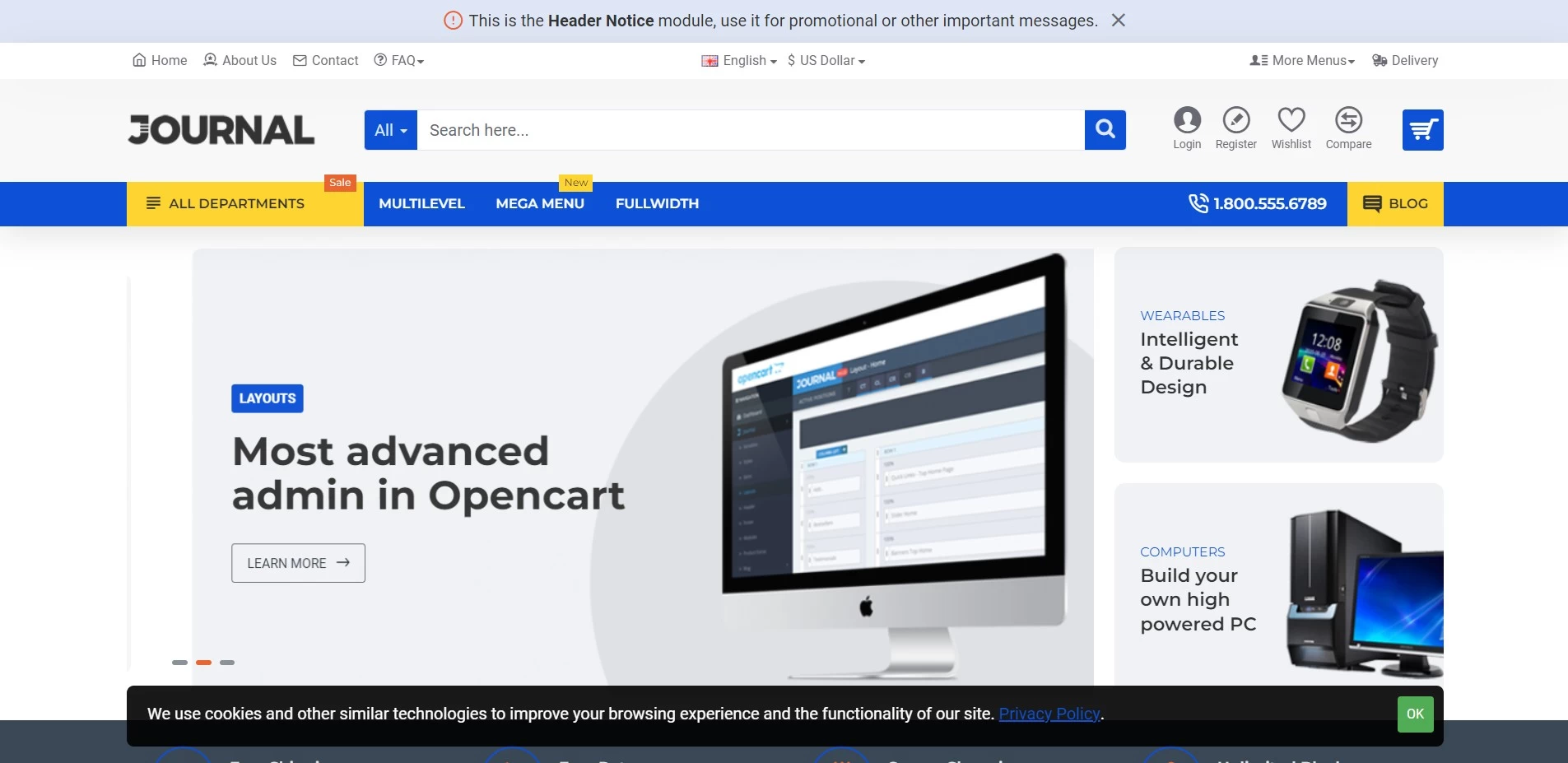Click the Layouts badge on the slider
Screen dimensions: 1568x763
[268, 398]
